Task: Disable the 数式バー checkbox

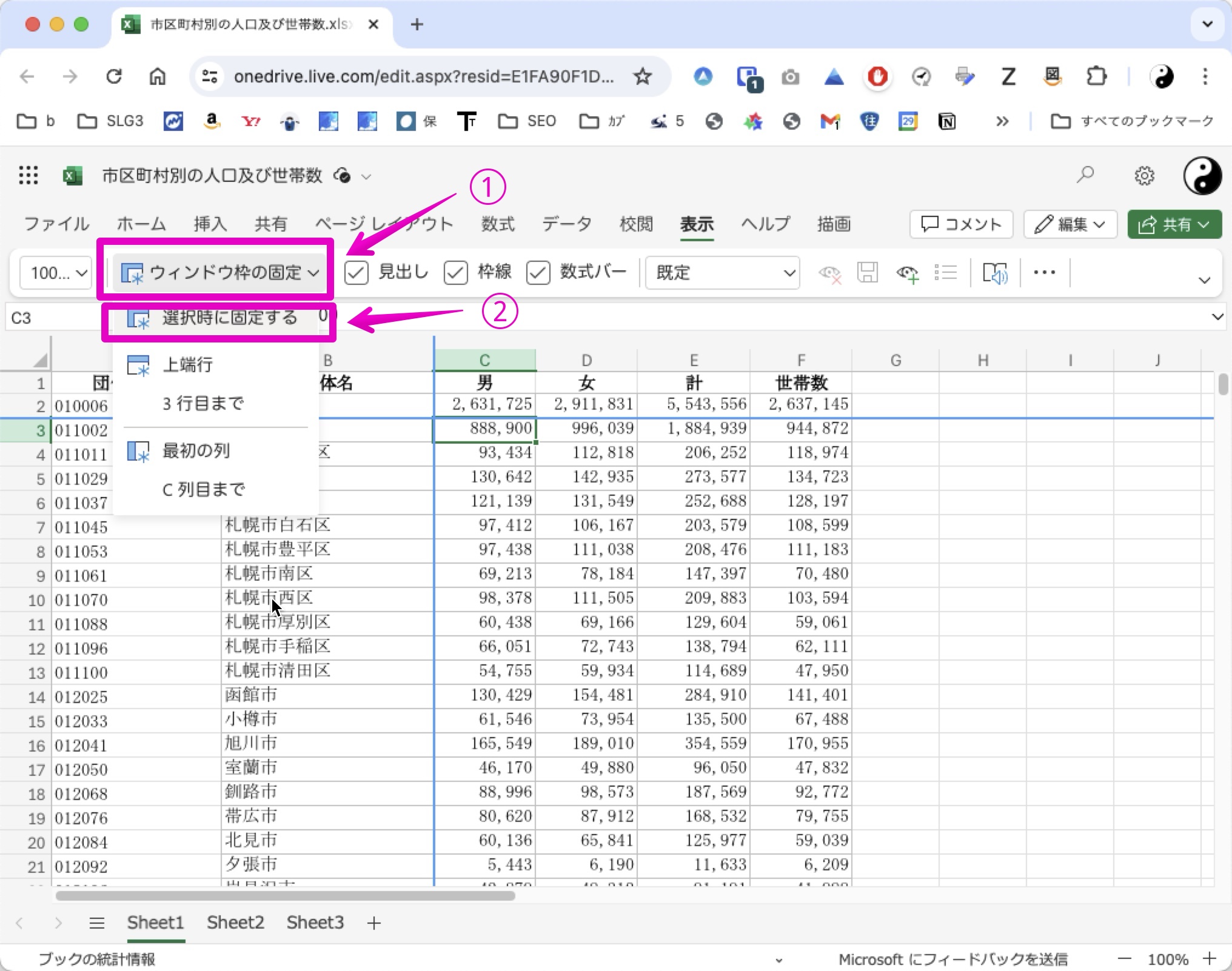Action: pos(538,273)
